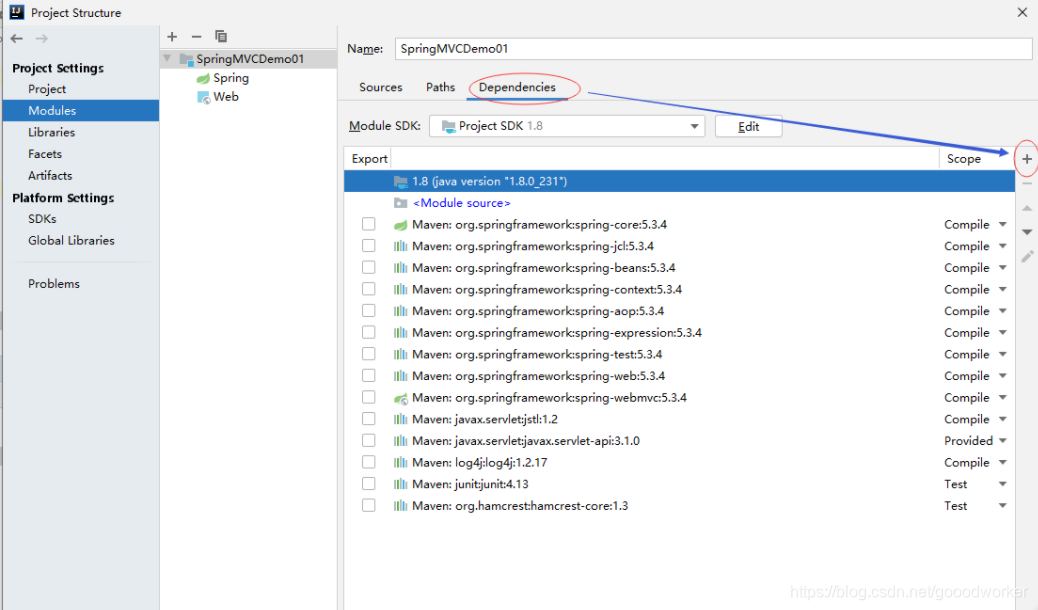Image resolution: width=1038 pixels, height=610 pixels.
Task: Toggle export checkbox for log4j
Action: [369, 462]
